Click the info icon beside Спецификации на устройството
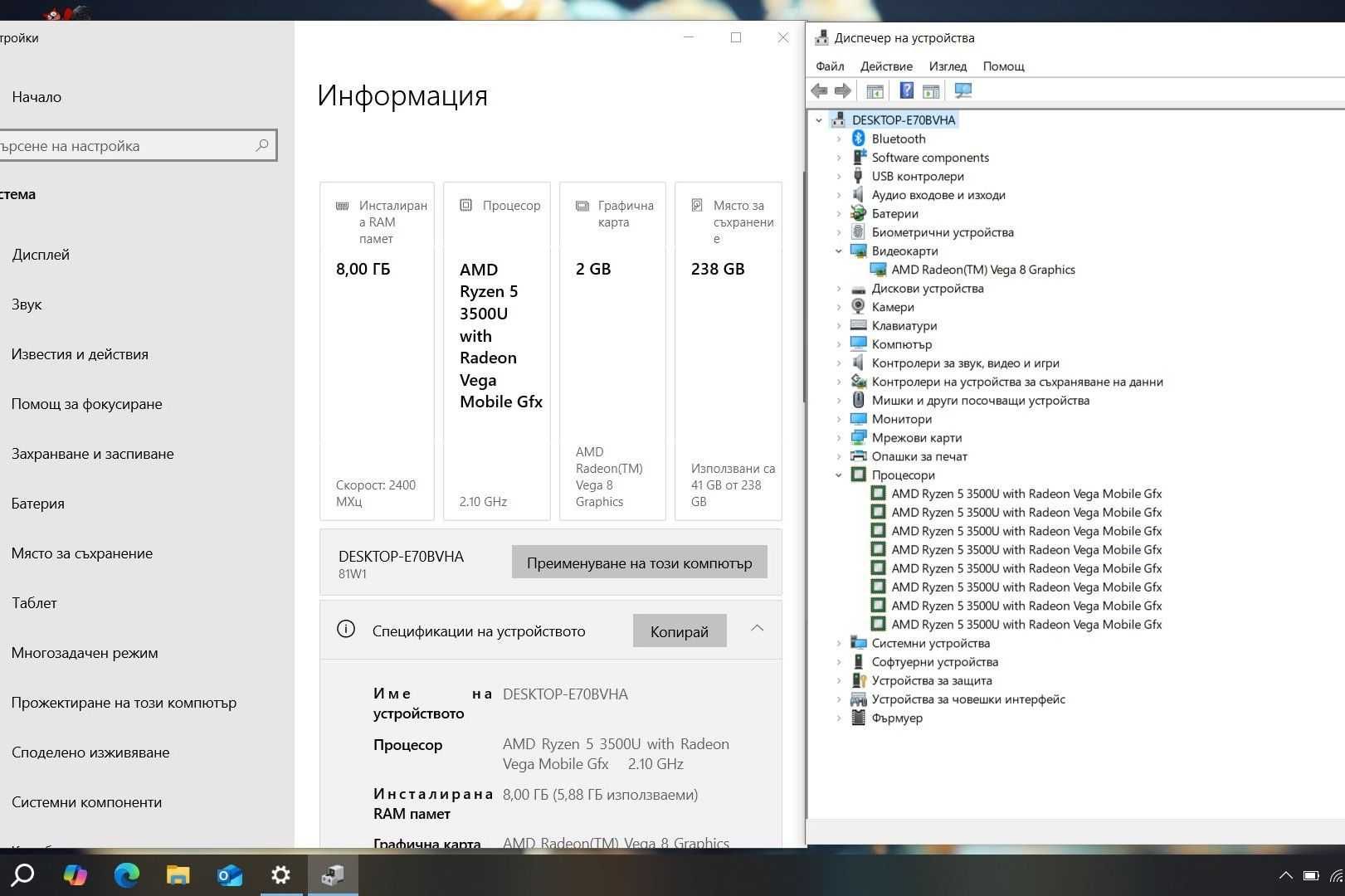This screenshot has height=896, width=1345. 346,630
